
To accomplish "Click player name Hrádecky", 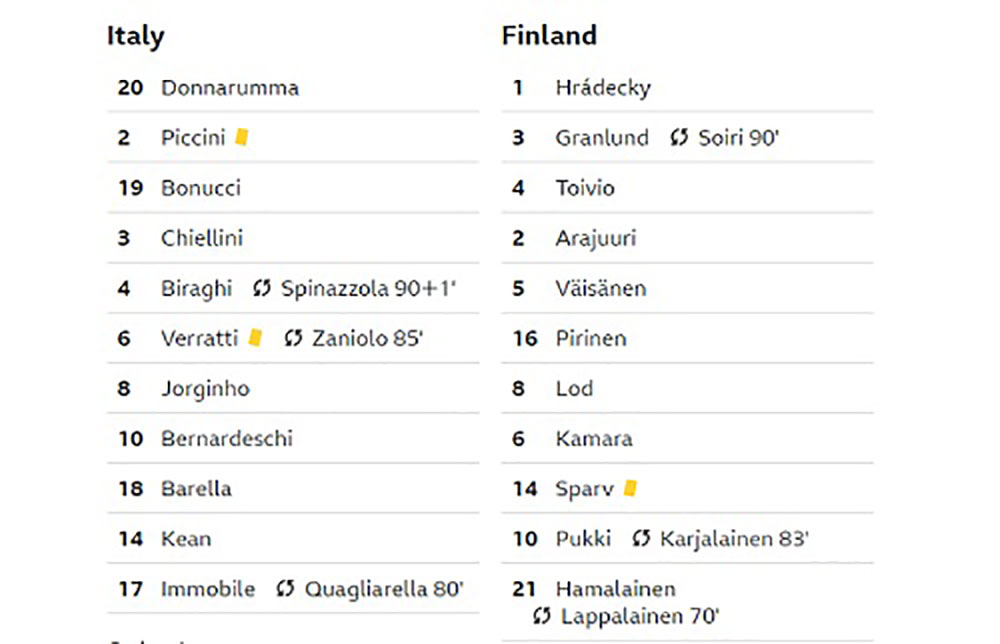I will [603, 88].
